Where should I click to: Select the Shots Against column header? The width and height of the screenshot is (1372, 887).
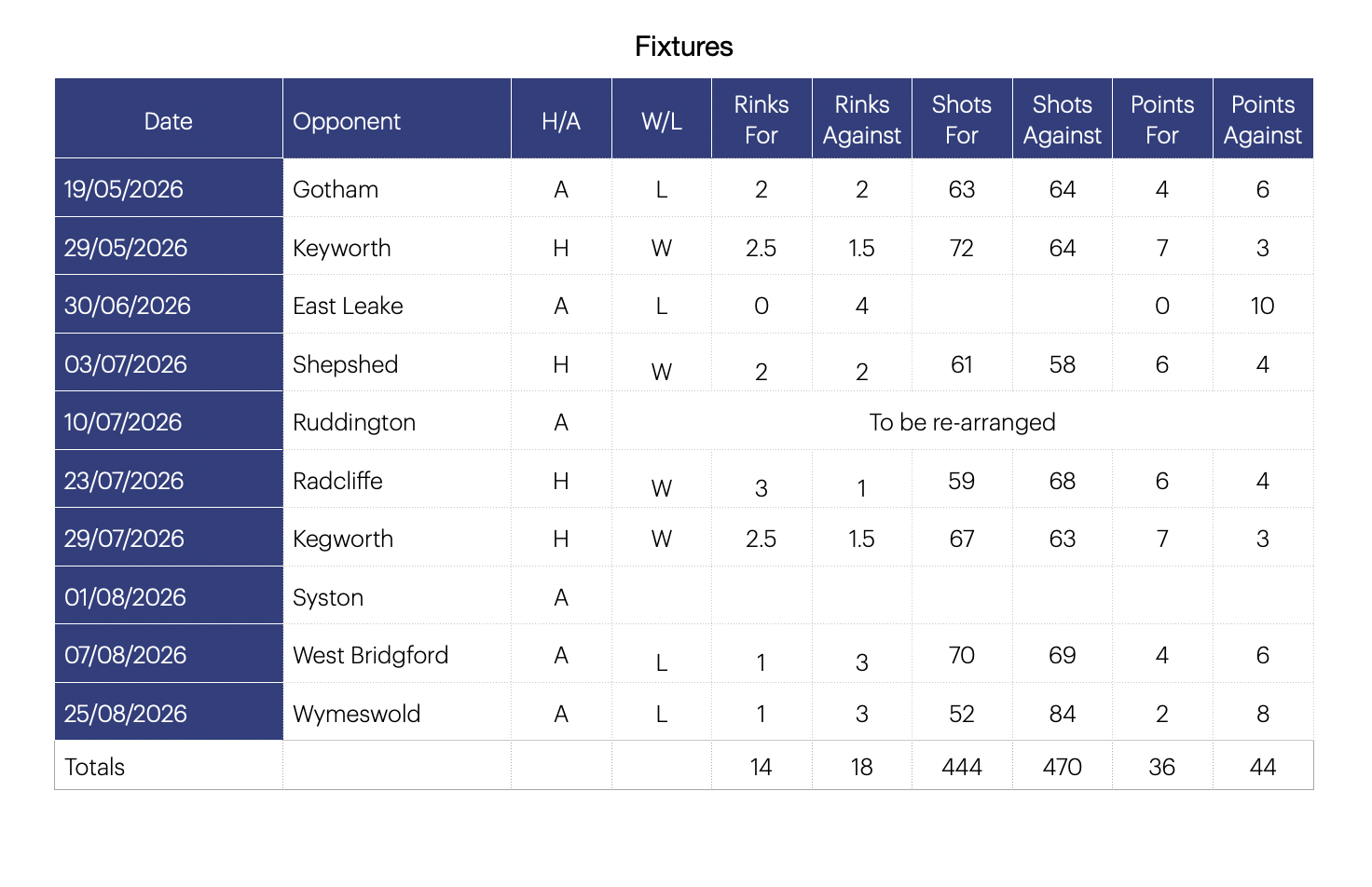(1063, 120)
